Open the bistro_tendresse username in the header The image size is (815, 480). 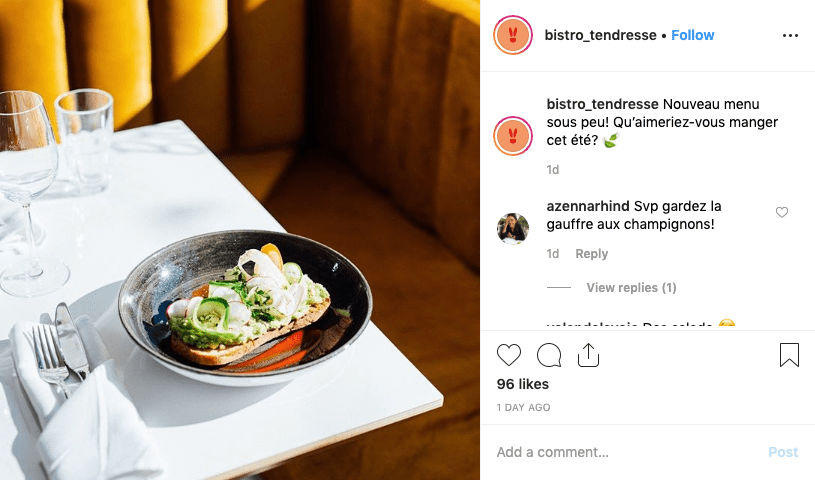pos(600,35)
